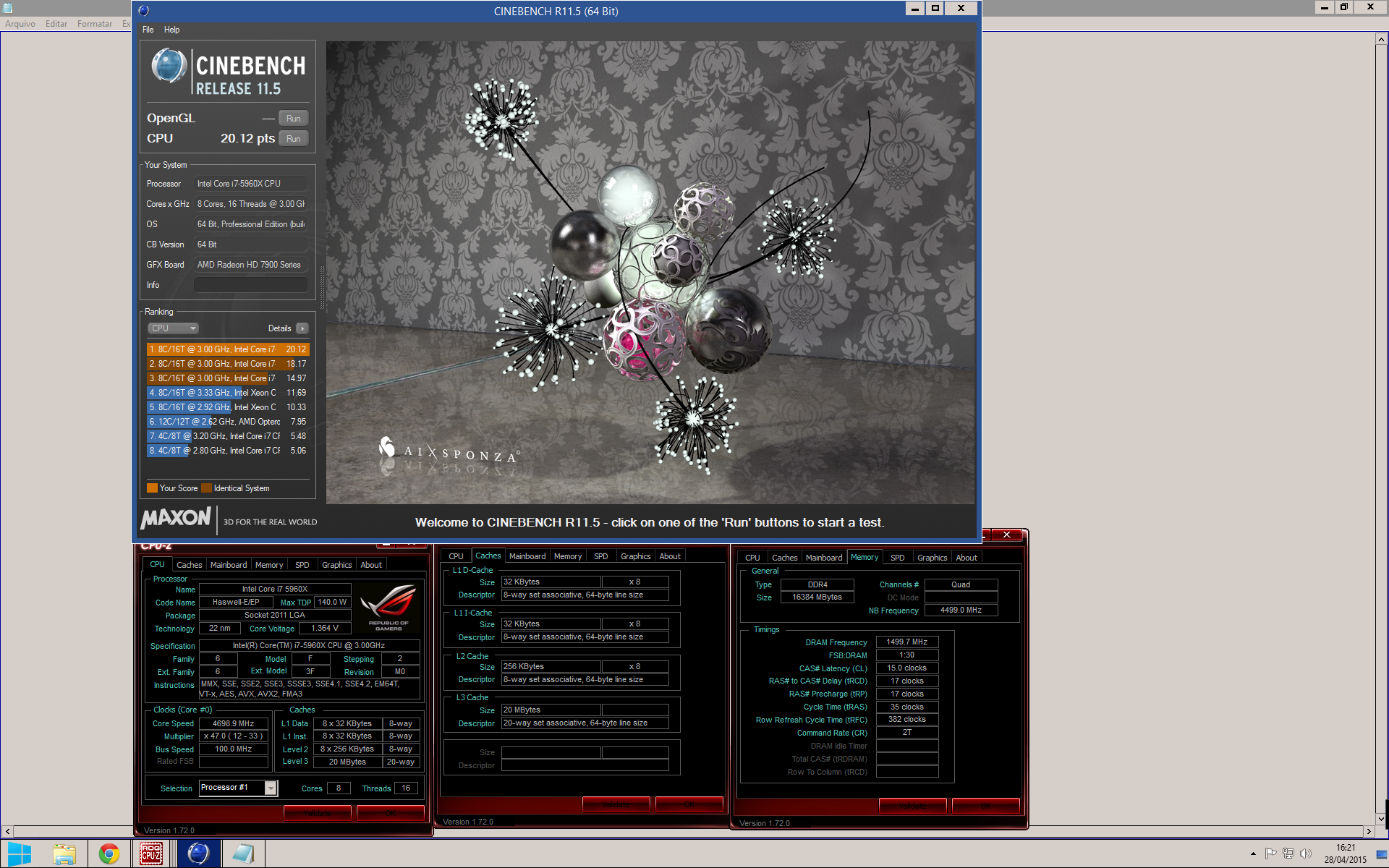Open File Explorer from the taskbar
The image size is (1389, 868).
click(64, 854)
